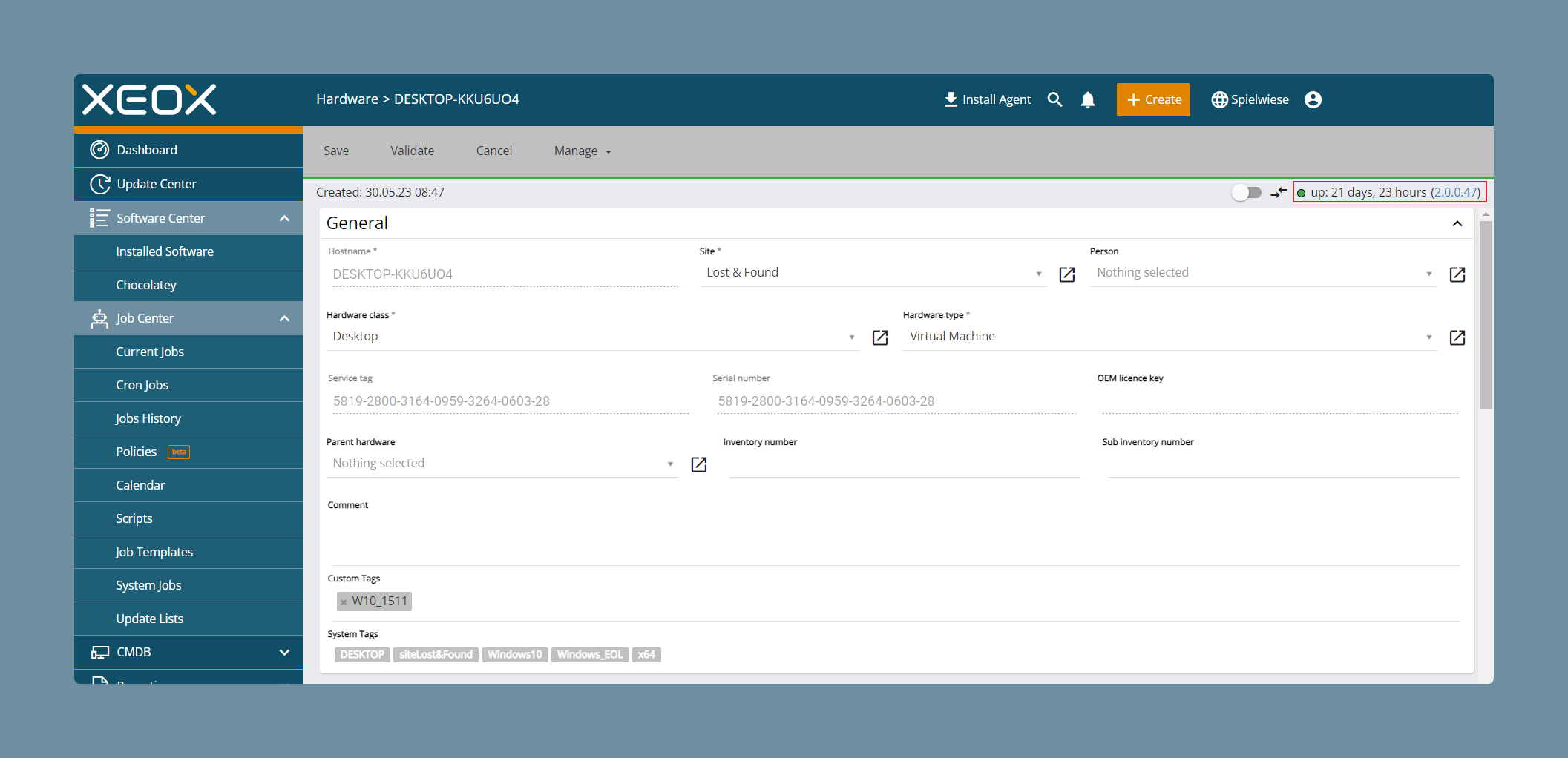Viewport: 1568px width, 758px height.
Task: Click the Cancel button
Action: [494, 151]
